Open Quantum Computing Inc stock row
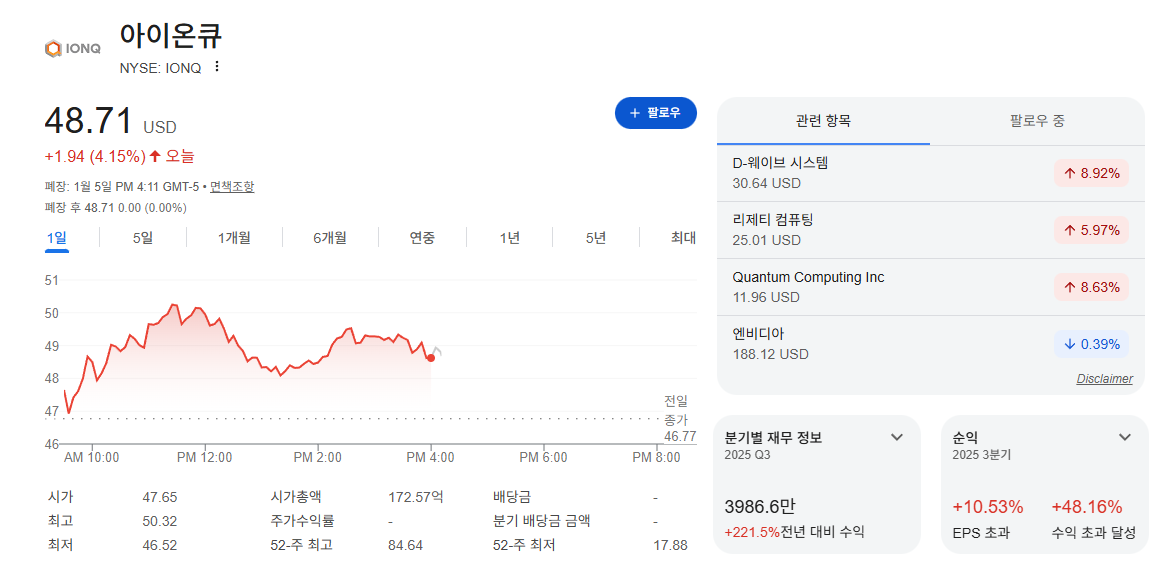The height and width of the screenshot is (574, 1168). [x=930, y=287]
